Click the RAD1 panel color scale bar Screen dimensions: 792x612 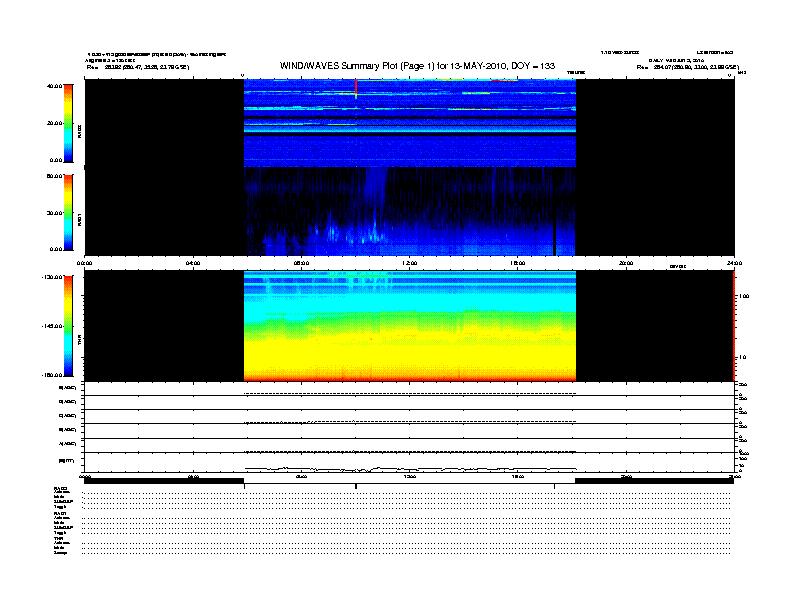click(68, 212)
